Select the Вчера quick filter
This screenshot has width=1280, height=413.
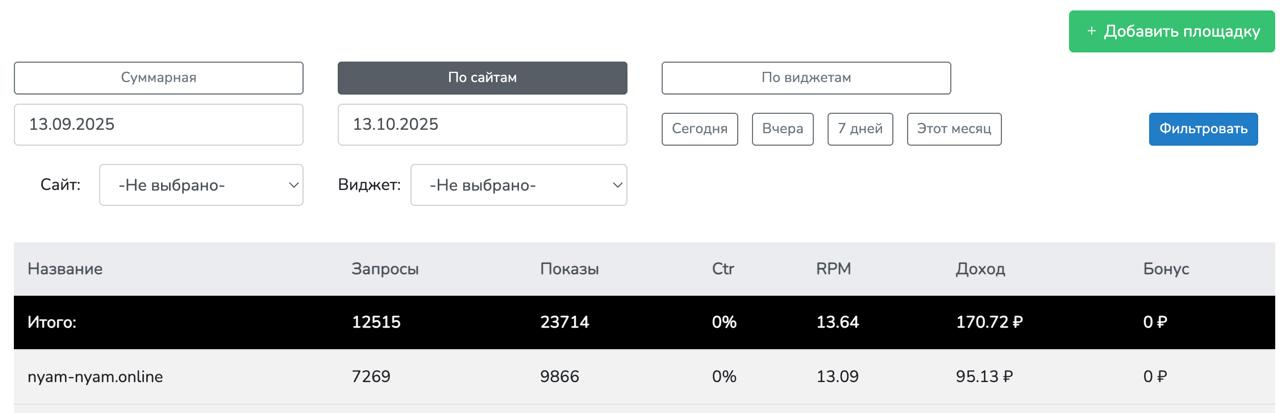782,129
